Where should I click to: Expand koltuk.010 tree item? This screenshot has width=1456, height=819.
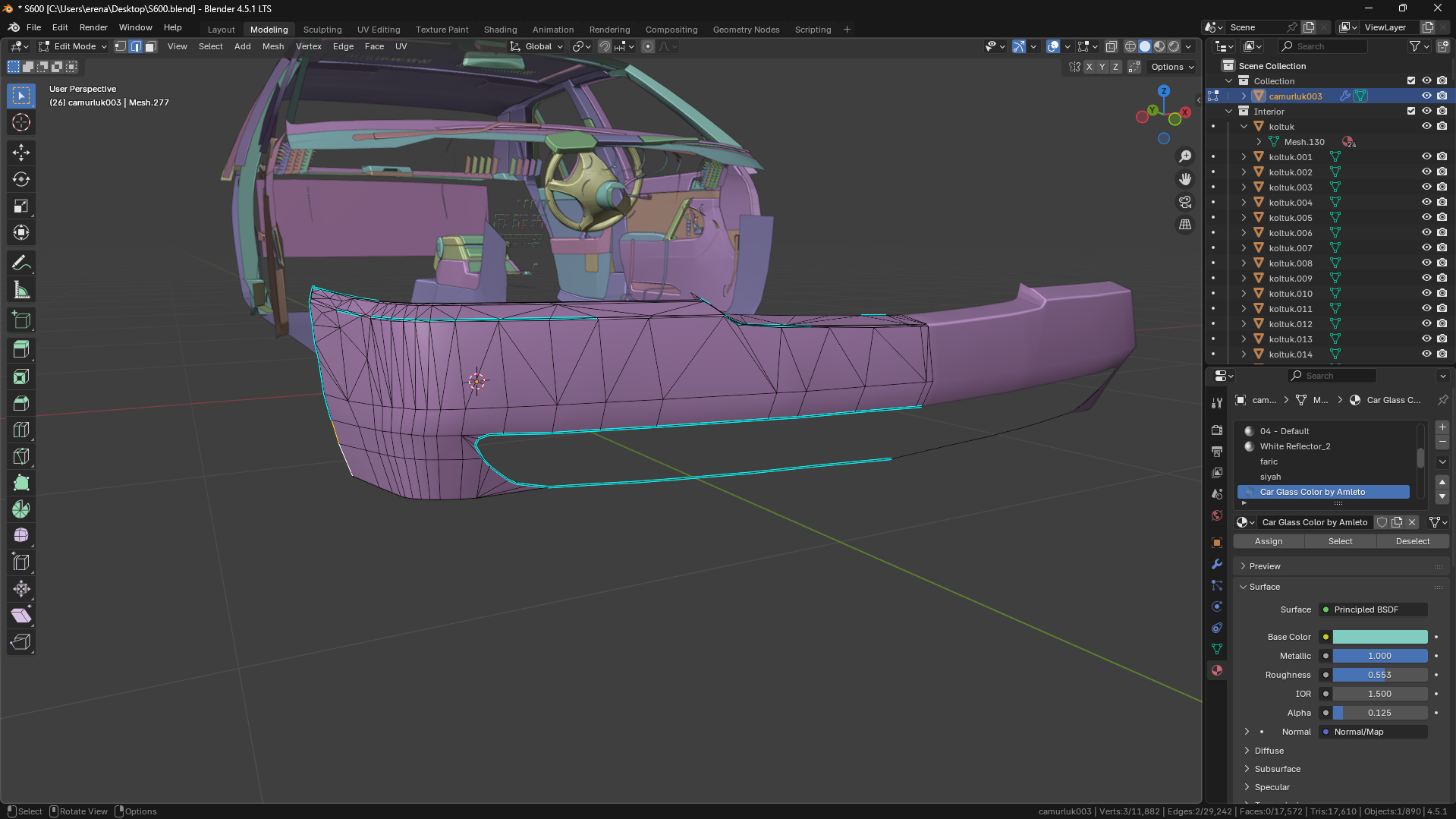tap(1244, 294)
